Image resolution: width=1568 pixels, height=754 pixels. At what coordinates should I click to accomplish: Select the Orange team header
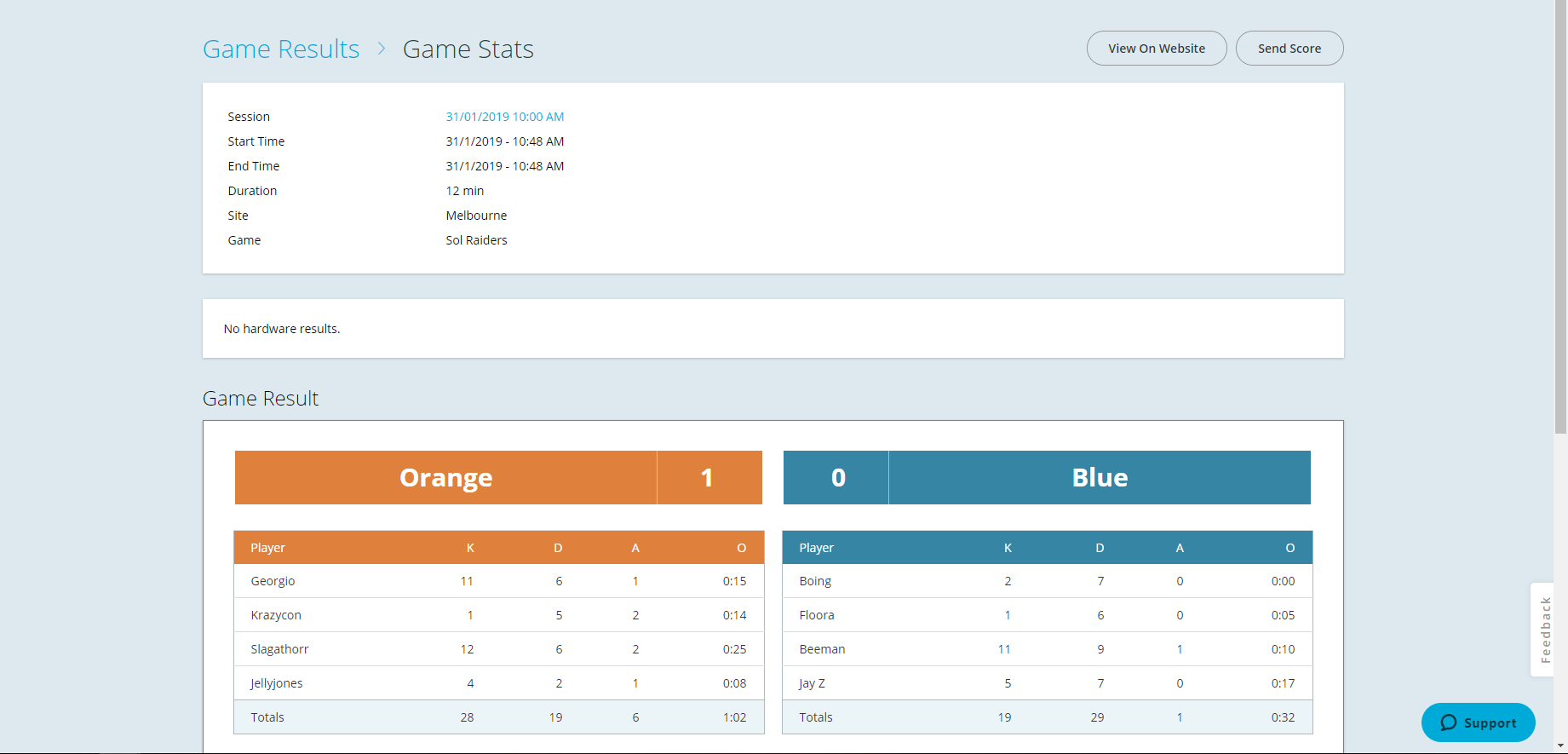[x=446, y=478]
